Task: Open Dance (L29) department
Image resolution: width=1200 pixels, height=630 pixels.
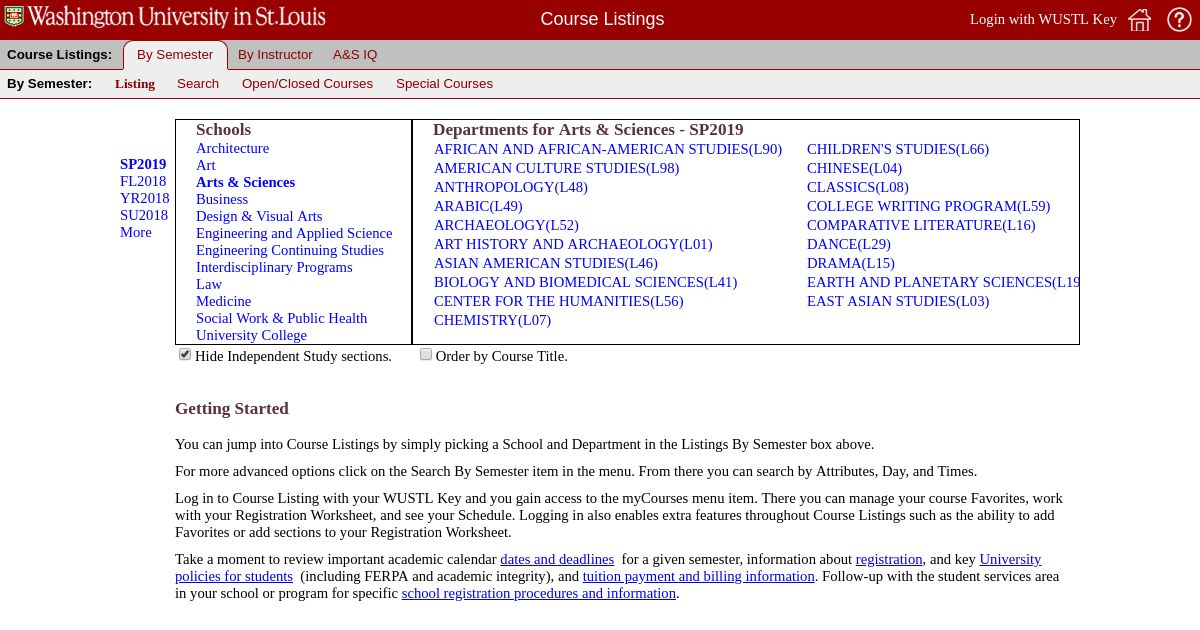Action: (849, 244)
